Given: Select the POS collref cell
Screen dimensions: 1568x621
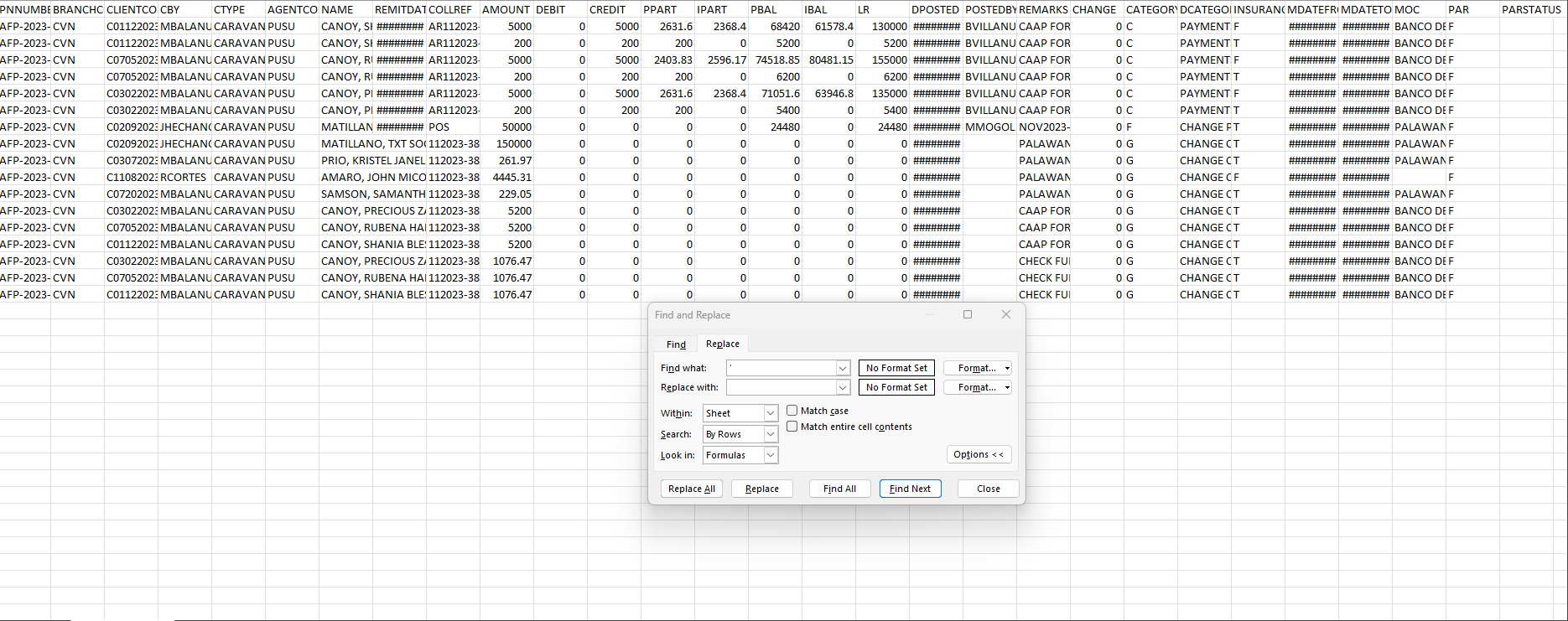Looking at the screenshot, I should (453, 127).
